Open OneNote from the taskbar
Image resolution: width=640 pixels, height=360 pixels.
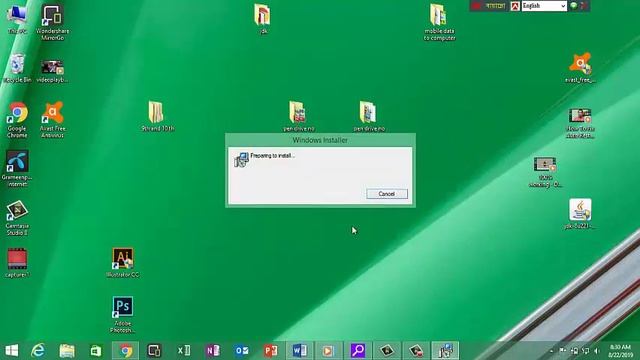pyautogui.click(x=213, y=351)
